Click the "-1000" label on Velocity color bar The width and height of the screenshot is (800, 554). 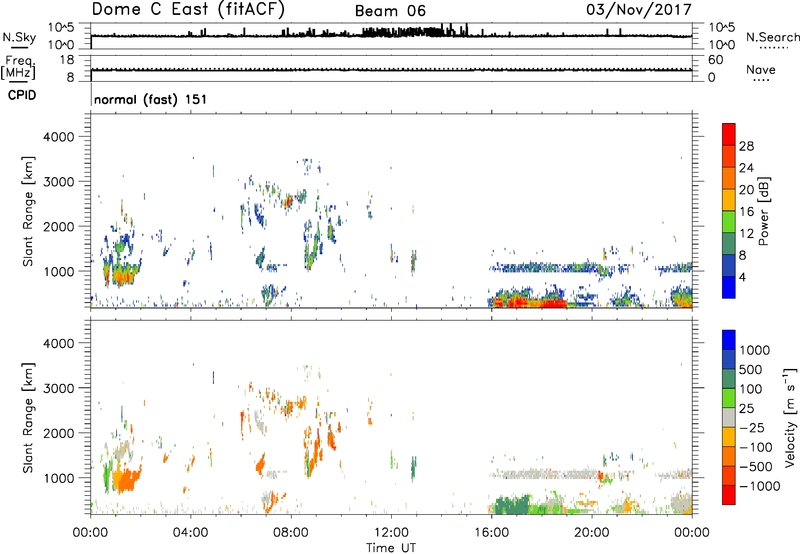pos(760,486)
